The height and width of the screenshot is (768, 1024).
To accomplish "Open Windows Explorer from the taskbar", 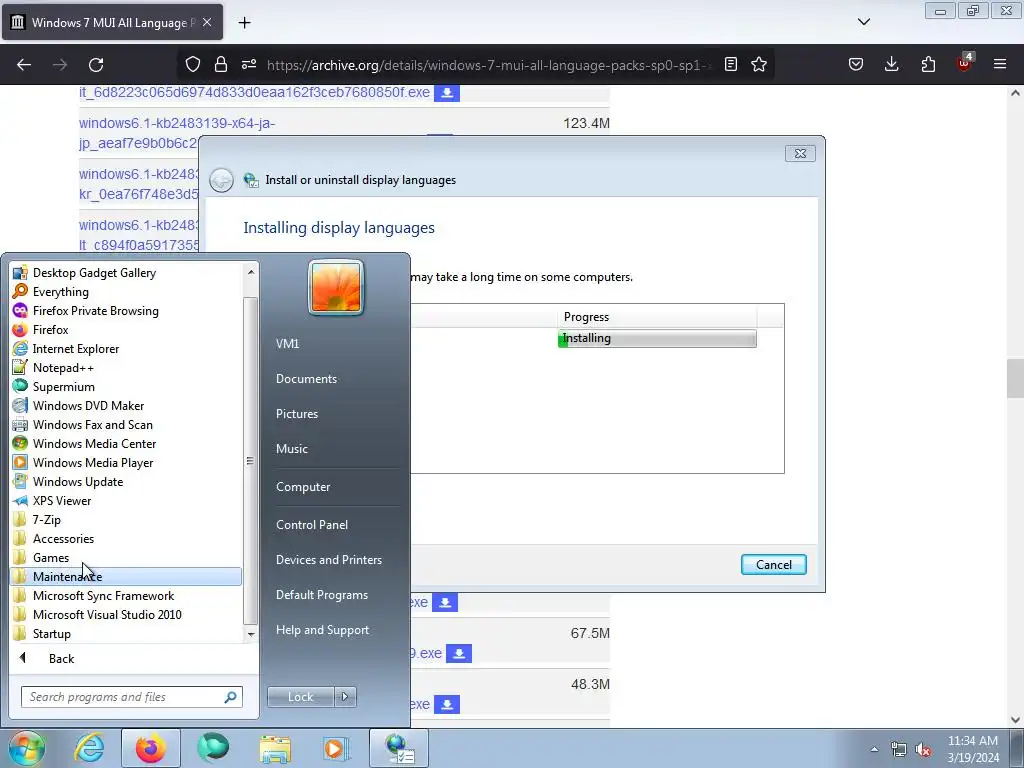I will (275, 748).
